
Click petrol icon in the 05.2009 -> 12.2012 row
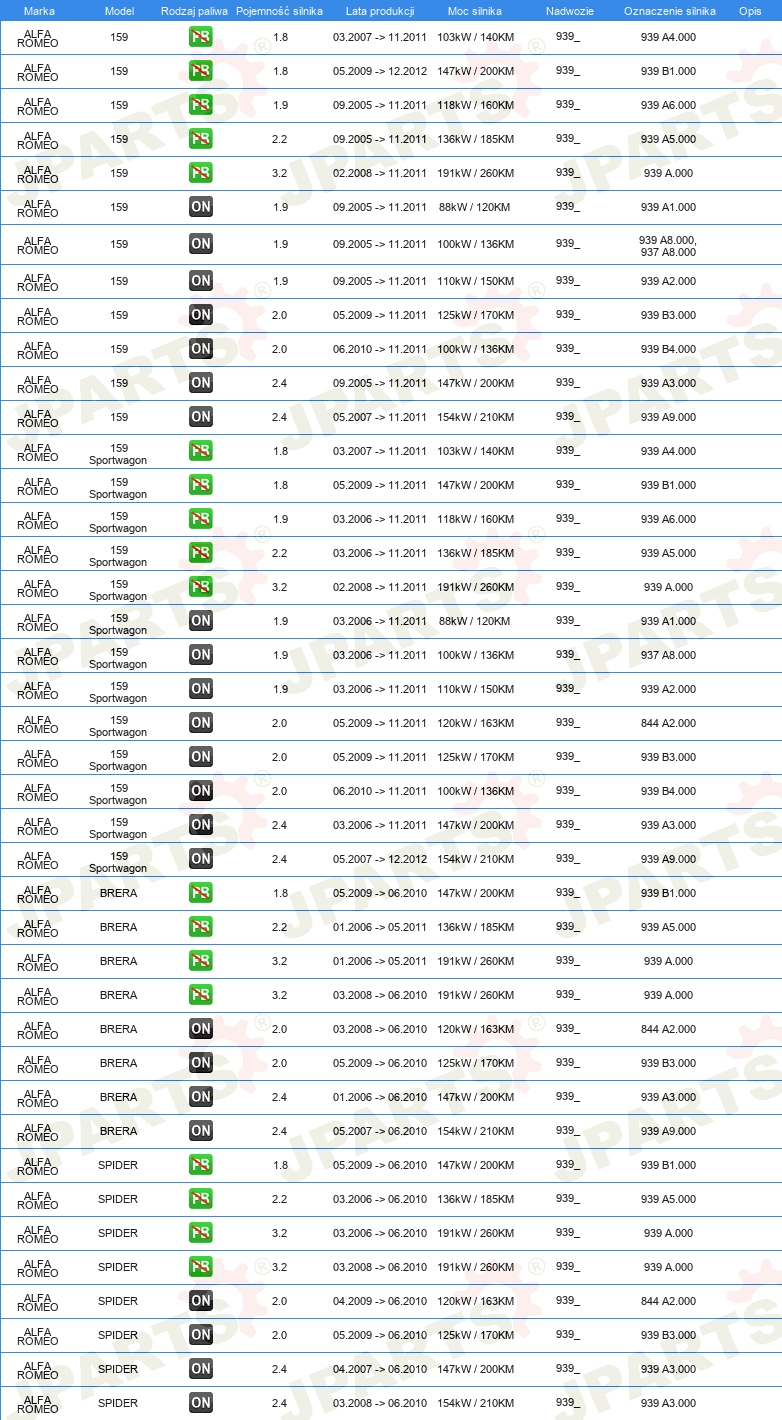[201, 71]
